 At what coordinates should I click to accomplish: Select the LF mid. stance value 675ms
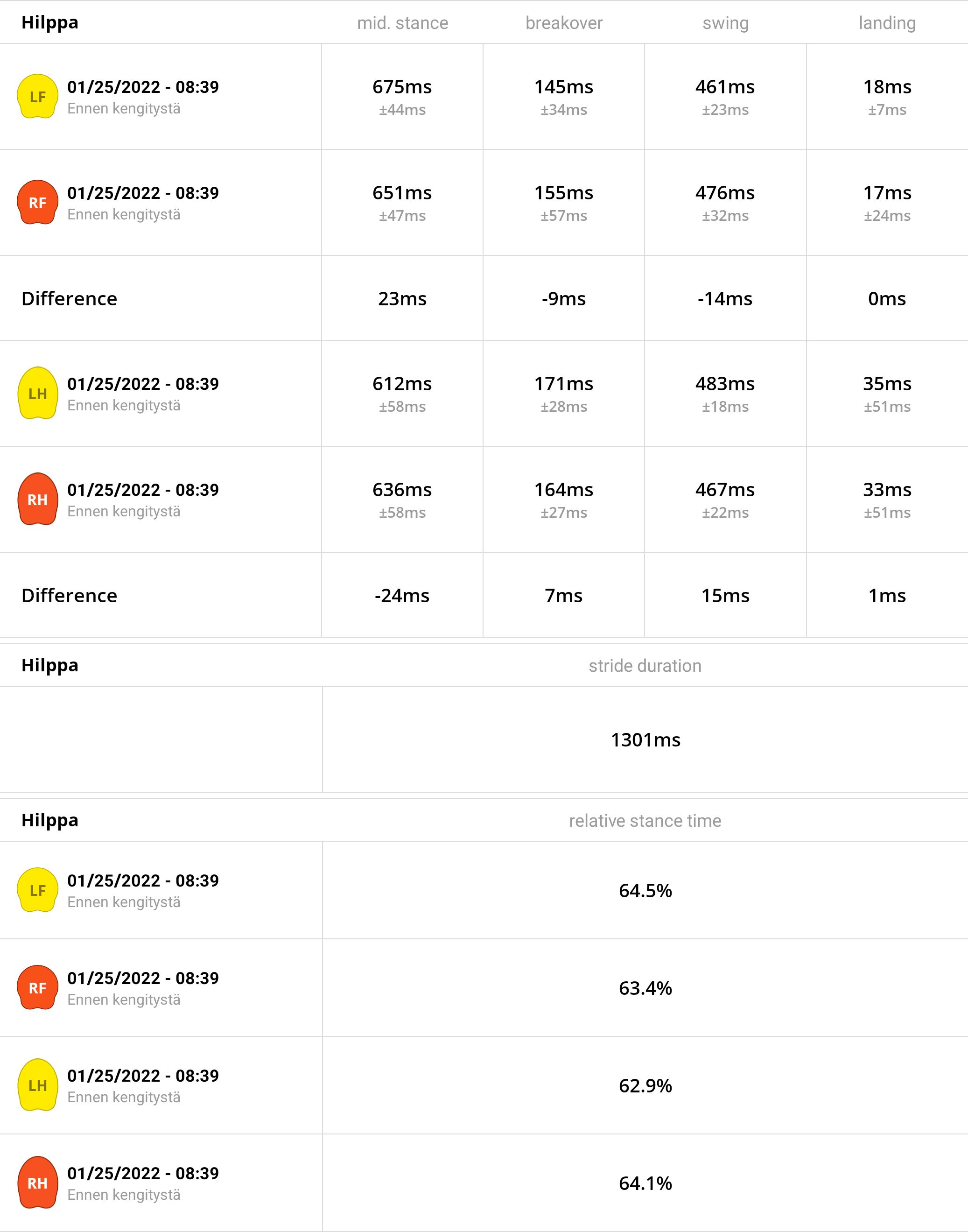[x=402, y=87]
